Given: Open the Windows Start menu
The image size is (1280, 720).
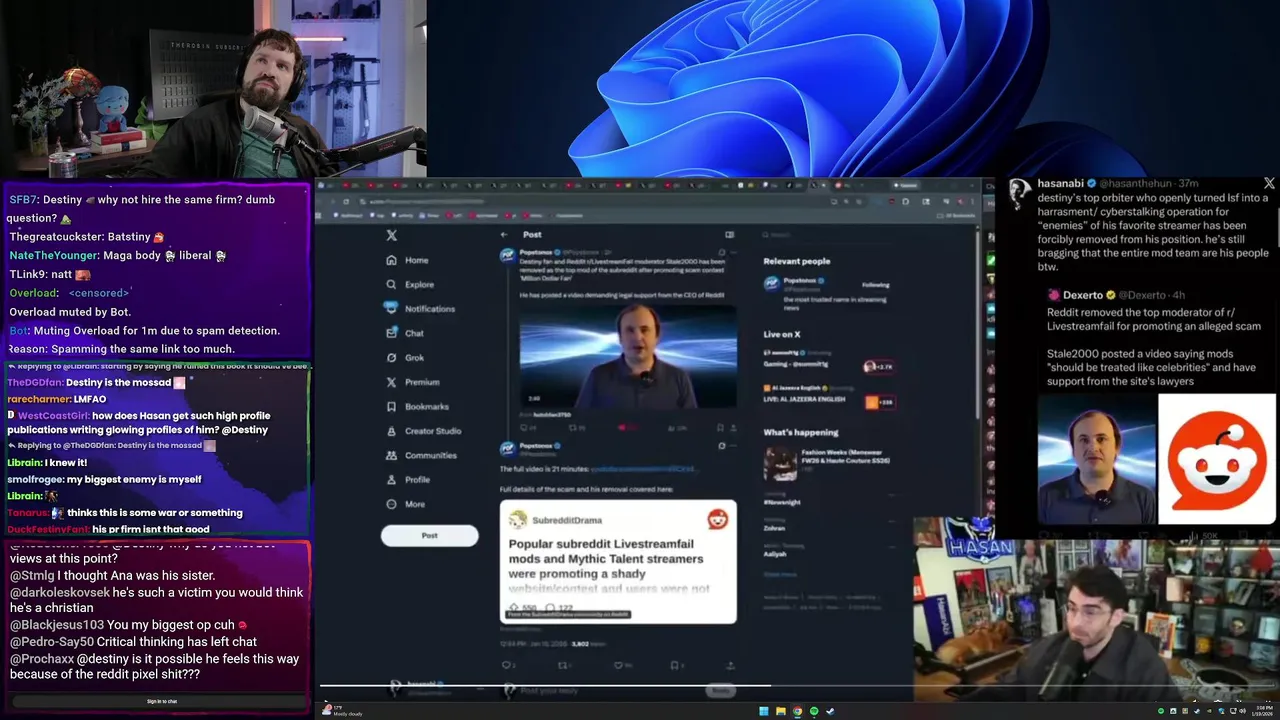Looking at the screenshot, I should (x=764, y=711).
